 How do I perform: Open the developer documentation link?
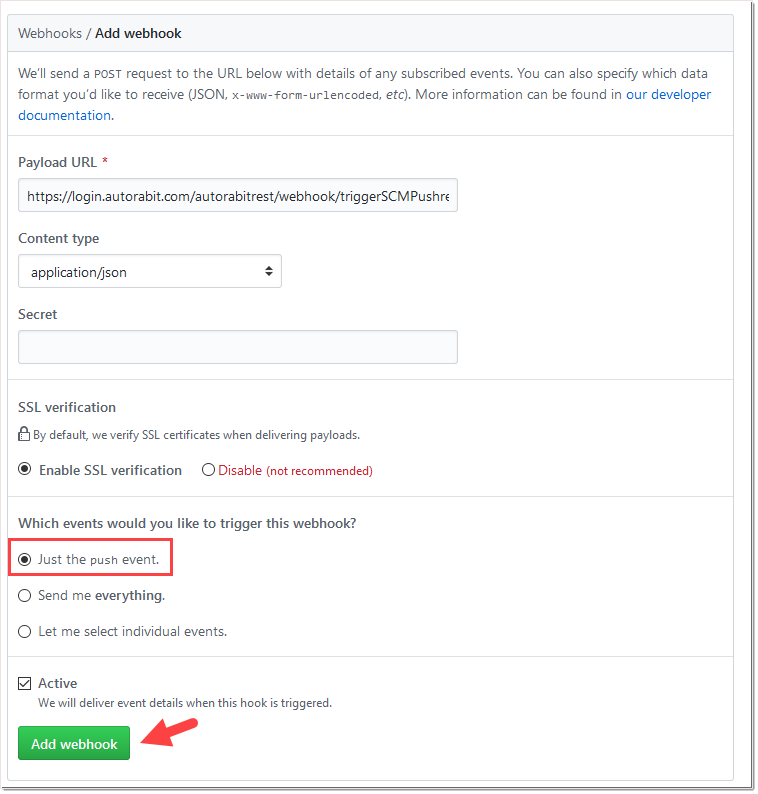[668, 94]
